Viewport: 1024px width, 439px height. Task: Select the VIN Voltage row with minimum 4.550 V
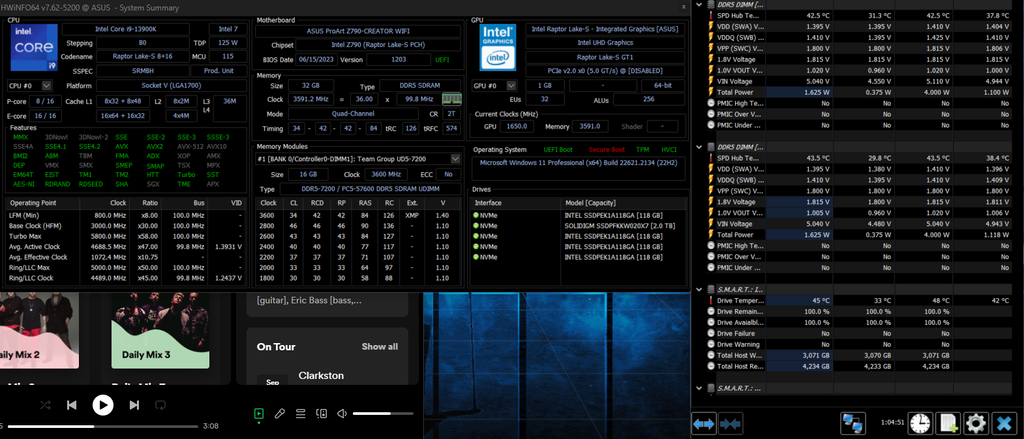(858, 82)
